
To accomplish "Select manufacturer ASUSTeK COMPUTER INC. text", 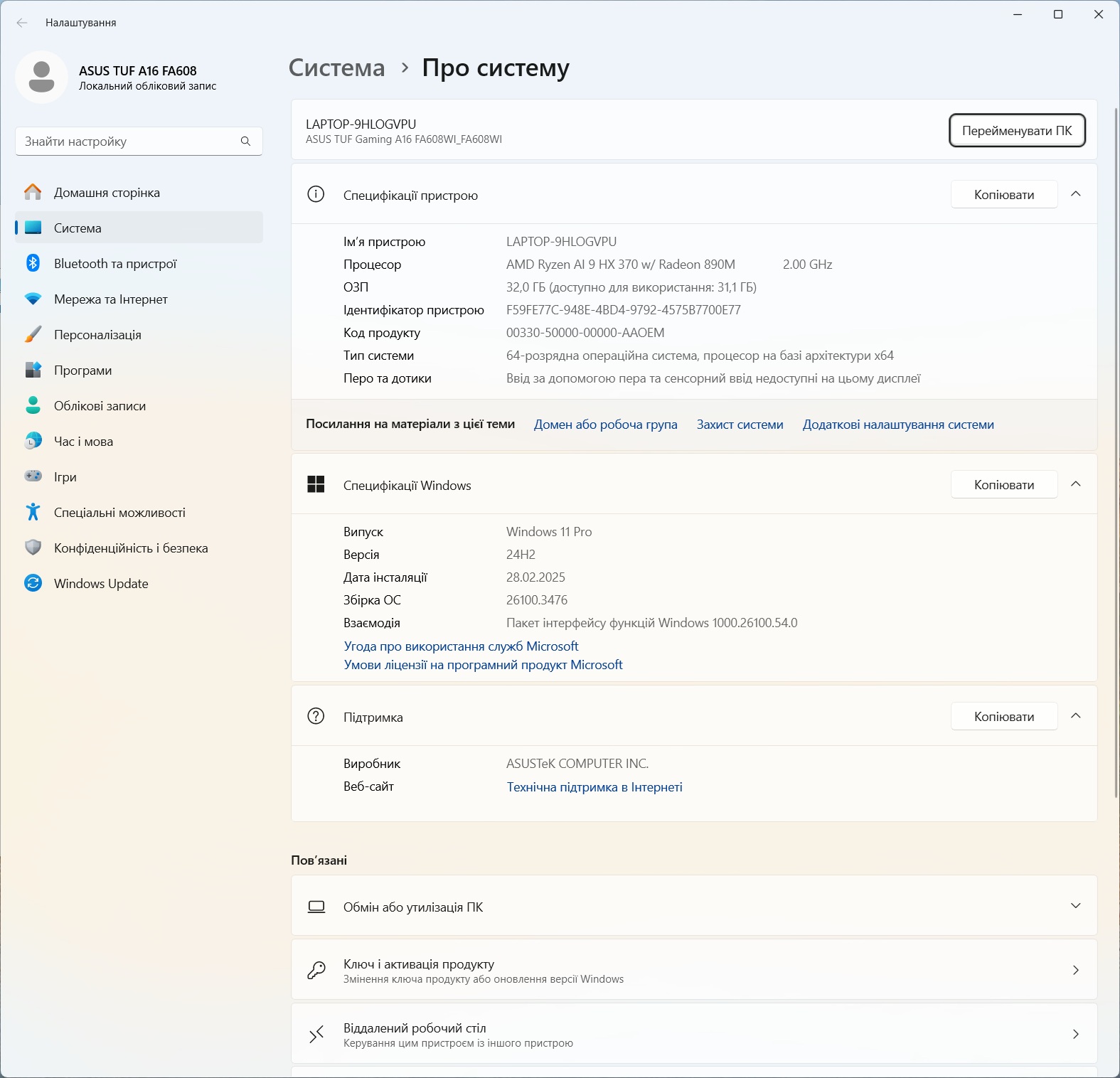I will point(577,764).
